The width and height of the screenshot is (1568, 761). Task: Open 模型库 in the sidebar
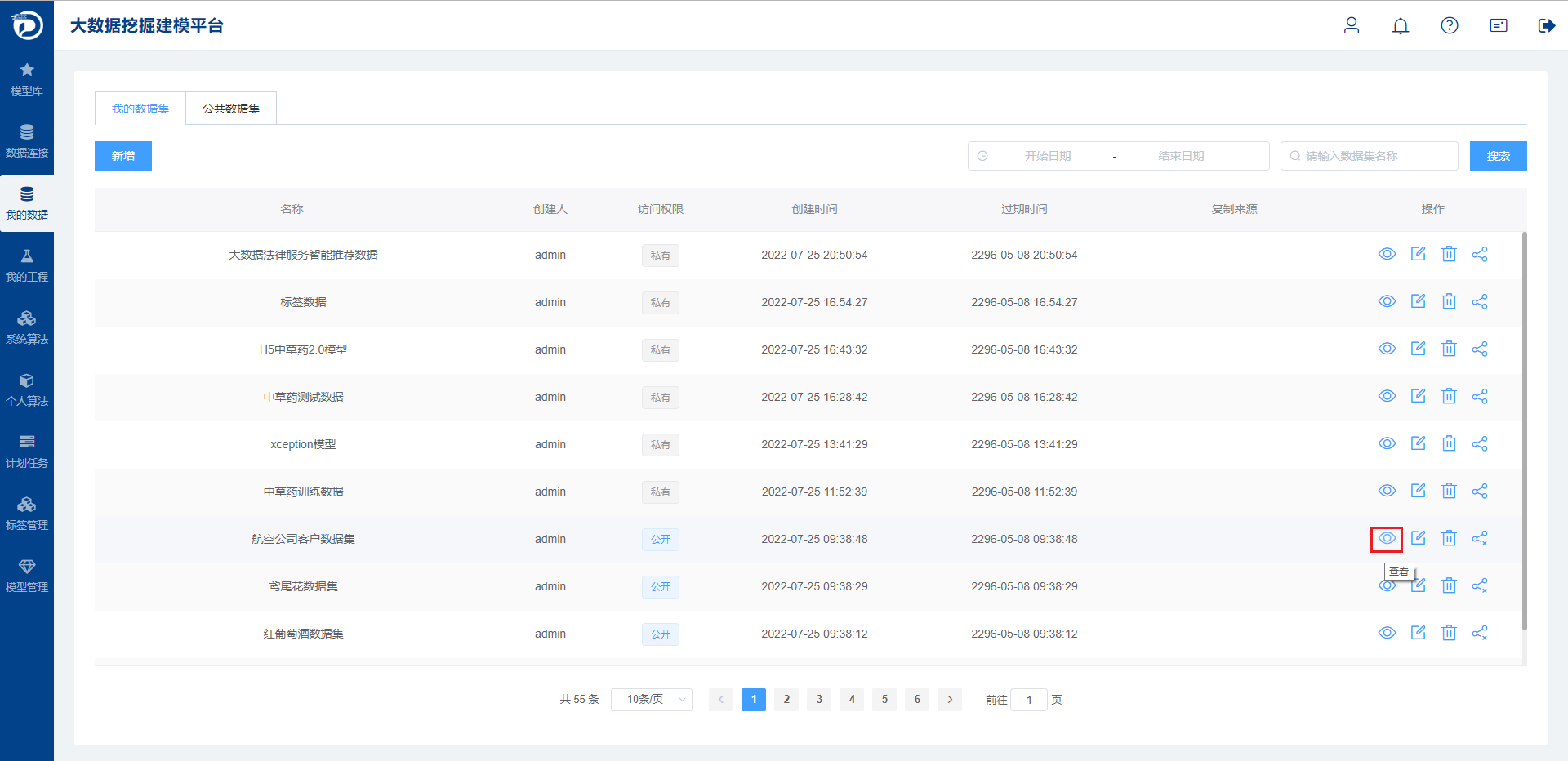click(x=27, y=80)
